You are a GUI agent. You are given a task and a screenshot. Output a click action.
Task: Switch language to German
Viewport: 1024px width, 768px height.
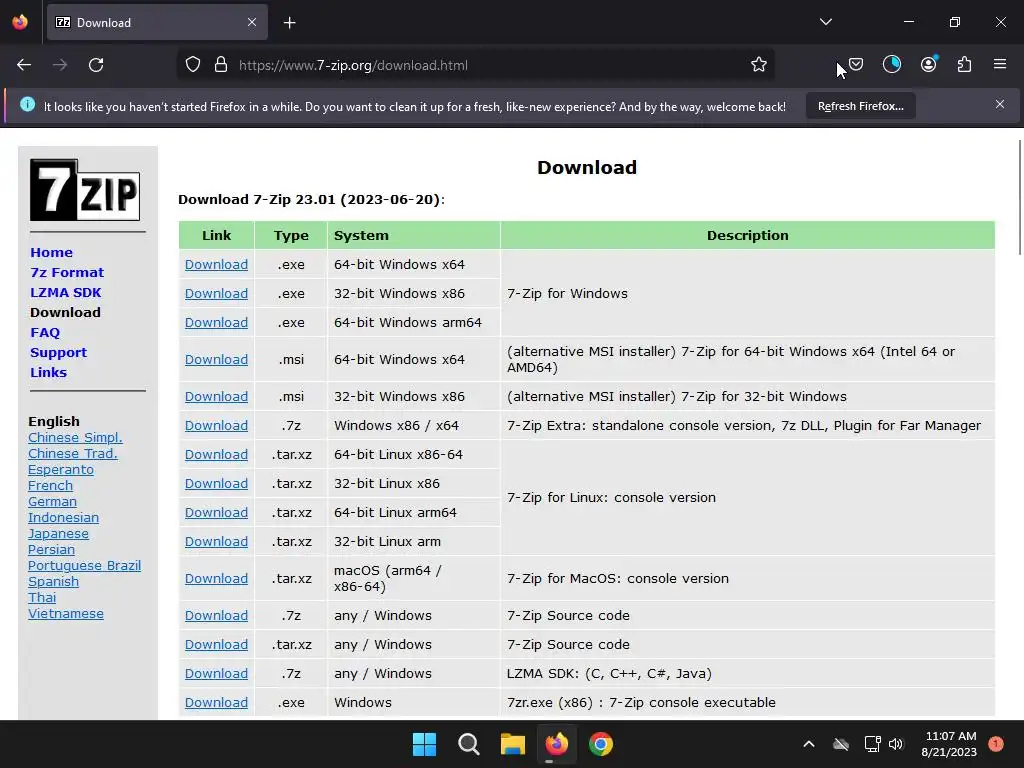[x=52, y=502]
